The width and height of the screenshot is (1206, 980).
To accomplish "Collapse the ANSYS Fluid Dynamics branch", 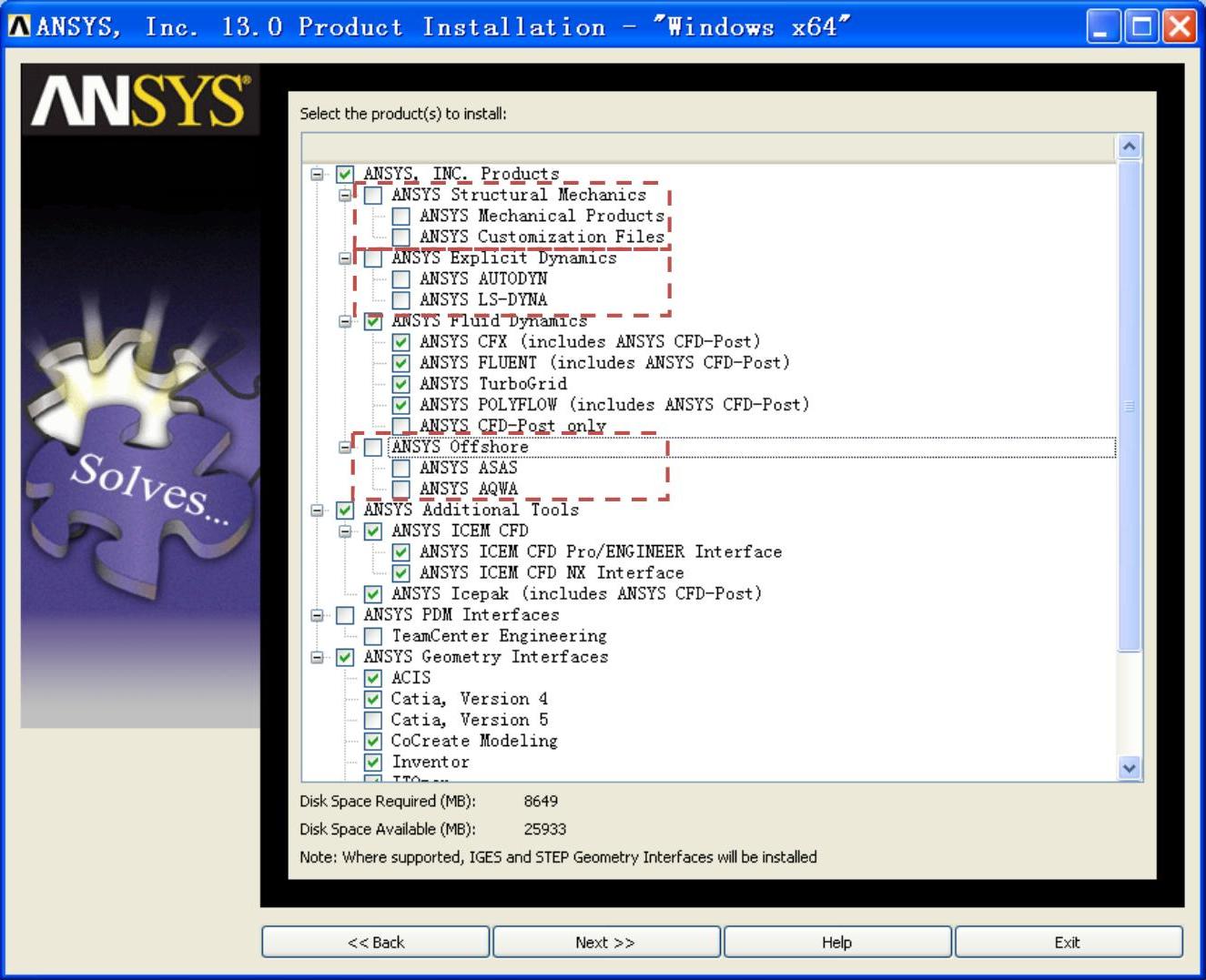I will [345, 321].
